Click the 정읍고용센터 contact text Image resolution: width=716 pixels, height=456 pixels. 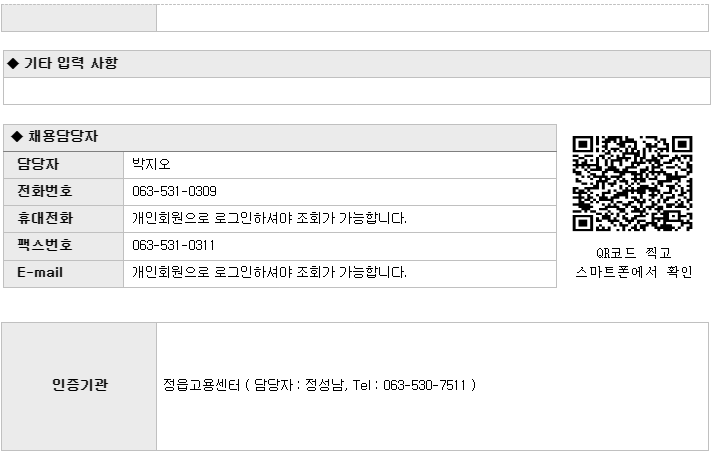[x=320, y=385]
